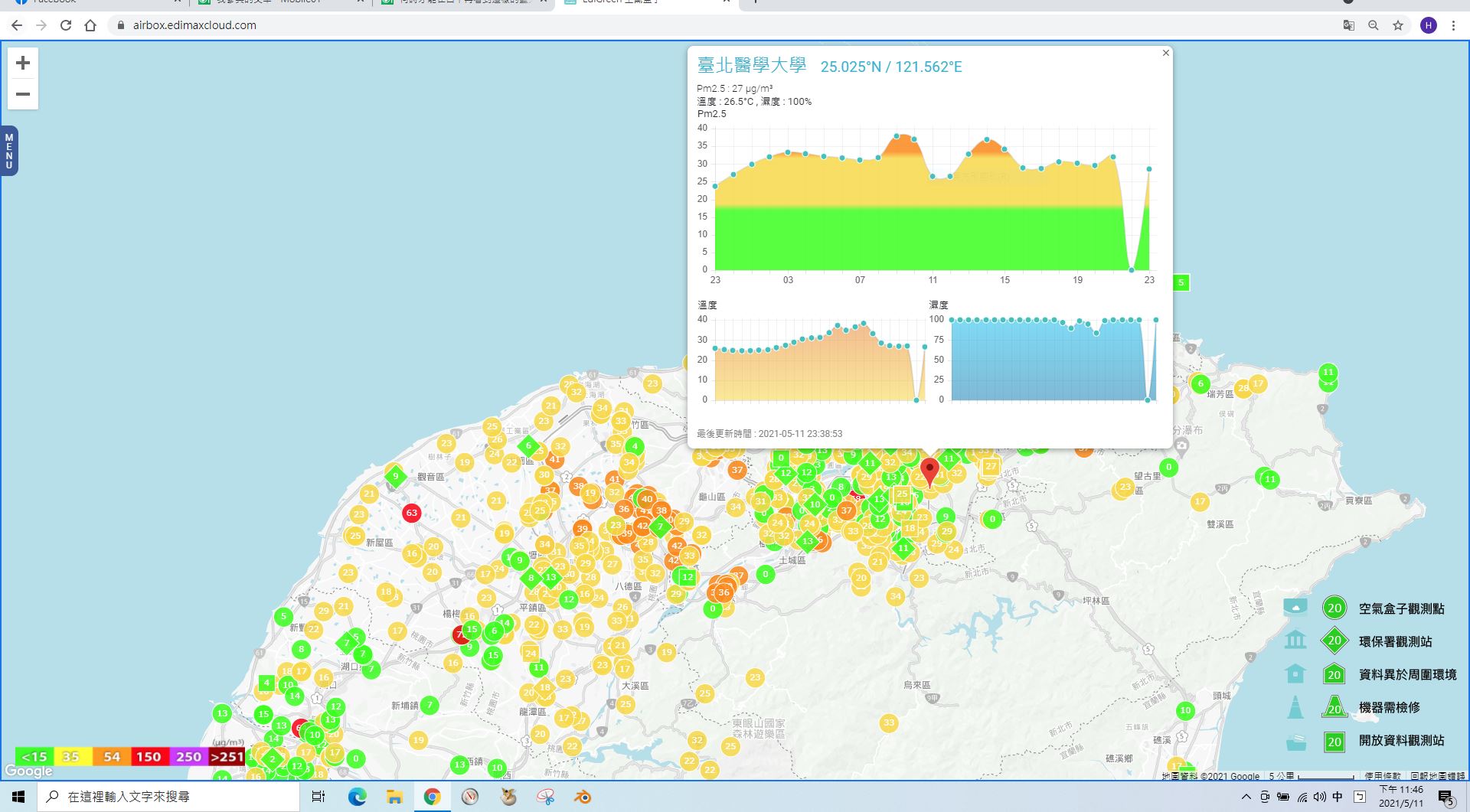The width and height of the screenshot is (1470, 812).
Task: Click coordinates 25.025°N / 121.562°E
Action: [x=891, y=67]
